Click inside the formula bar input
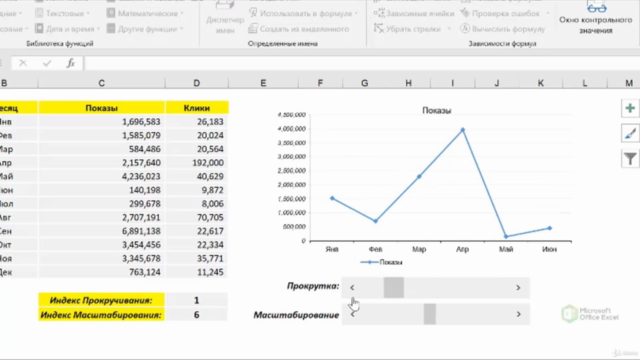This screenshot has width=640, height=360. tap(362, 63)
